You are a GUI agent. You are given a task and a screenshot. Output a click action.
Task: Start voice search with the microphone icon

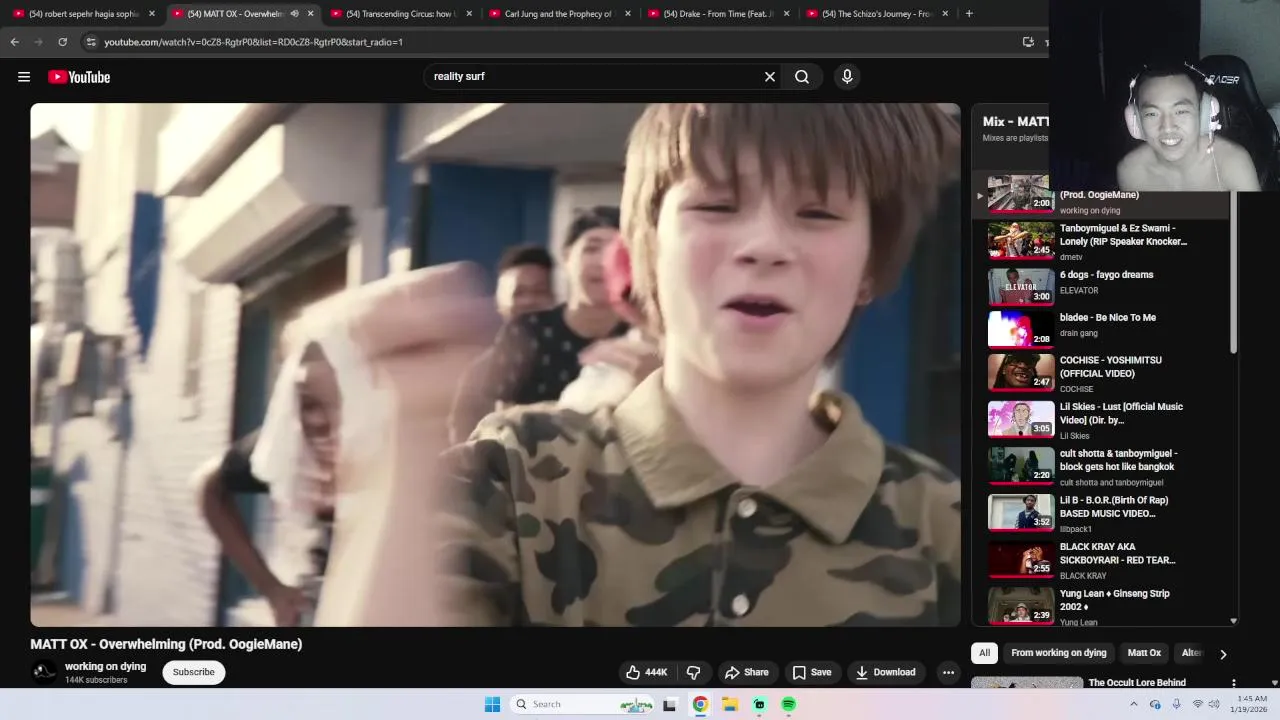point(847,77)
